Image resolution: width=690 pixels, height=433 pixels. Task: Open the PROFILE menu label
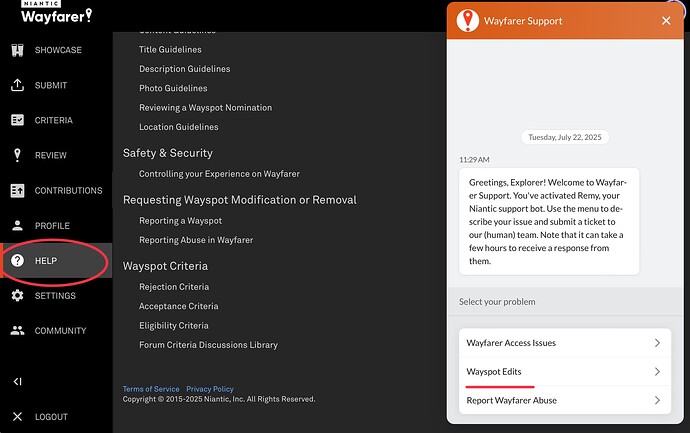[52, 226]
